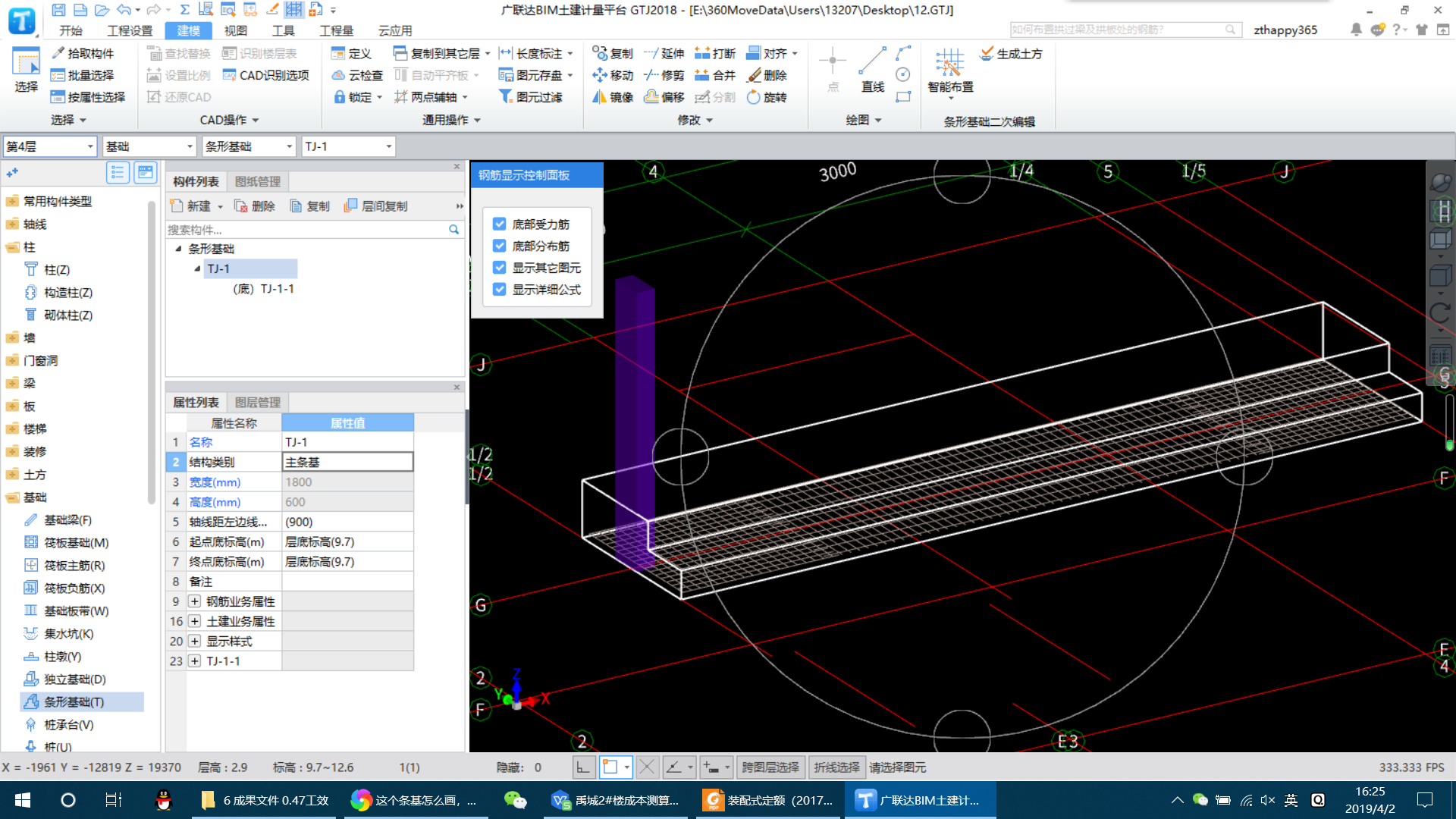This screenshot has width=1456, height=819.
Task: Click 复制 in component list toolbar
Action: click(310, 206)
